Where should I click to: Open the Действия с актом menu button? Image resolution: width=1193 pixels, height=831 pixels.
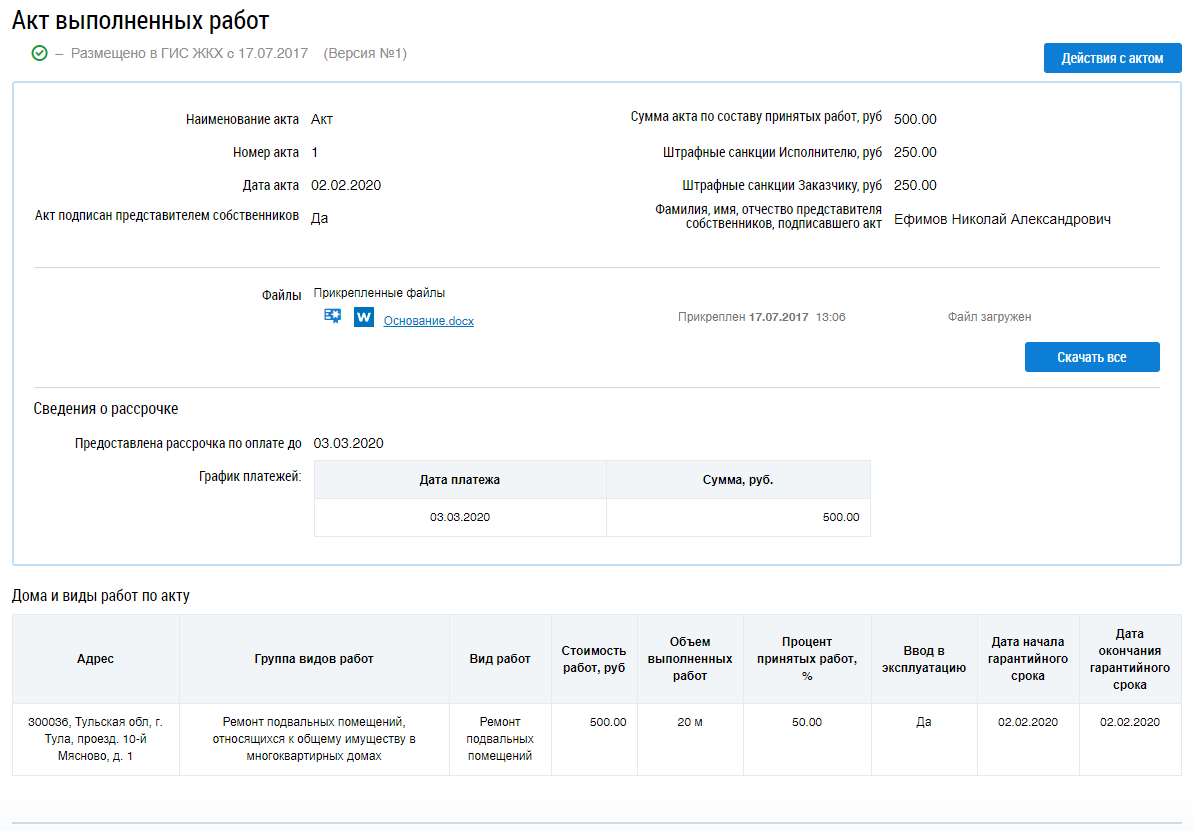[x=1112, y=59]
